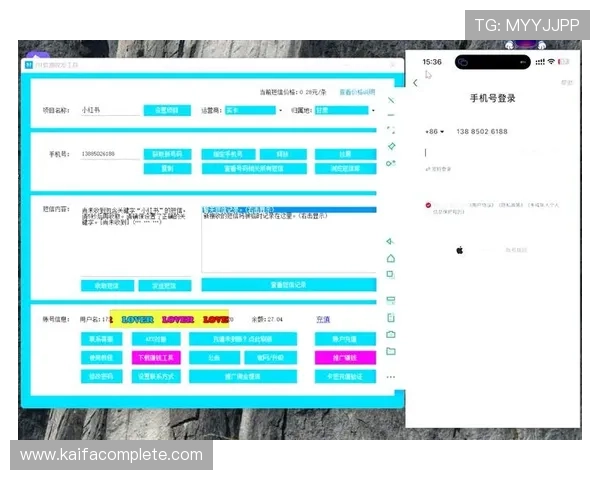Open the folder icon in emulator sidebar
The height and width of the screenshot is (480, 600).
(391, 352)
